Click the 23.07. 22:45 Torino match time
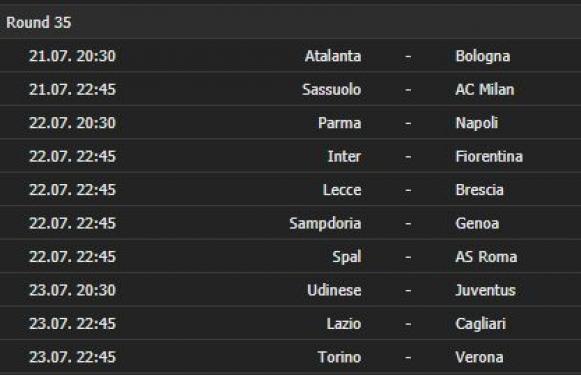The height and width of the screenshot is (375, 581). [72, 357]
